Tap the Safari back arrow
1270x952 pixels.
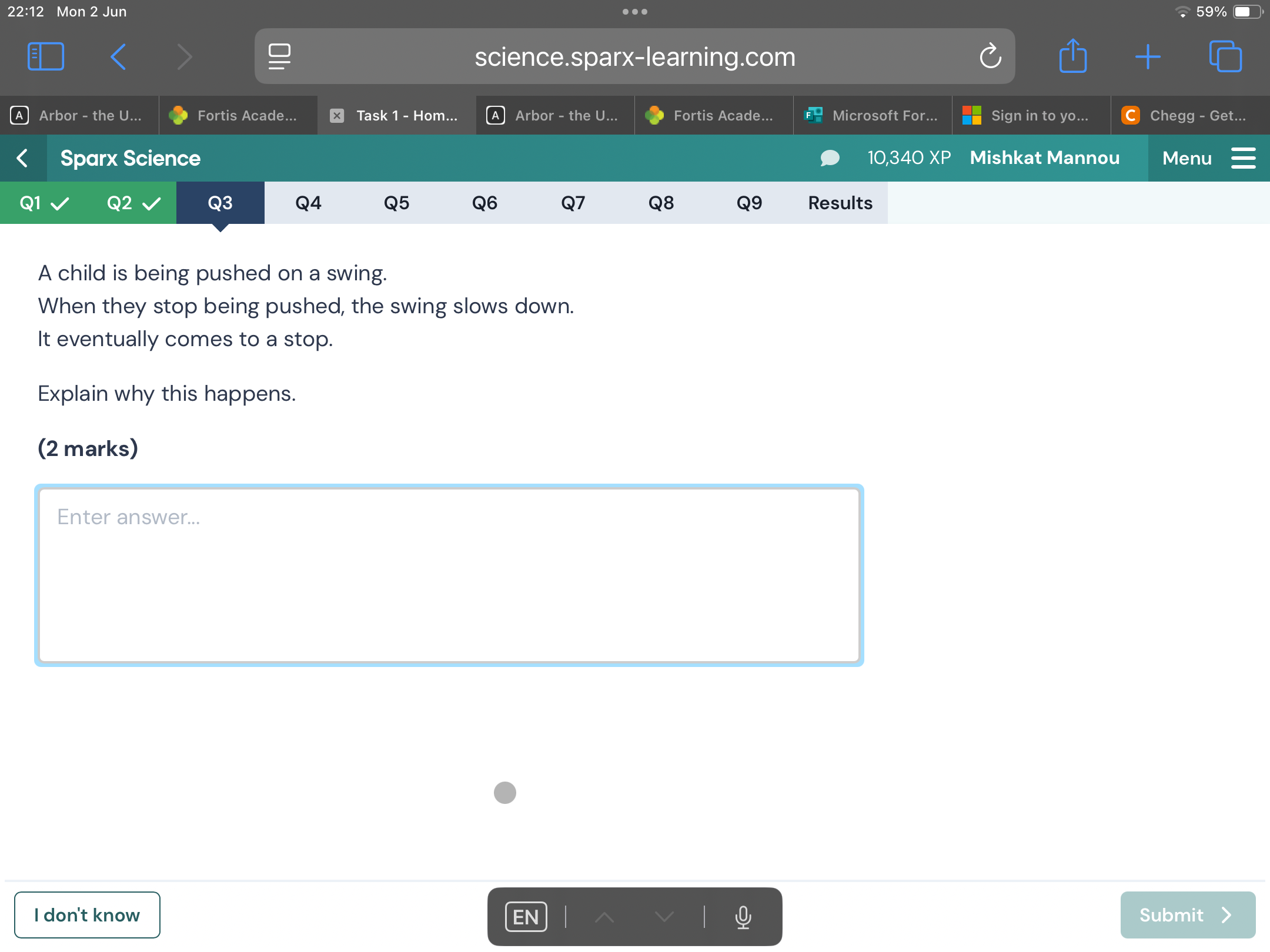[118, 57]
